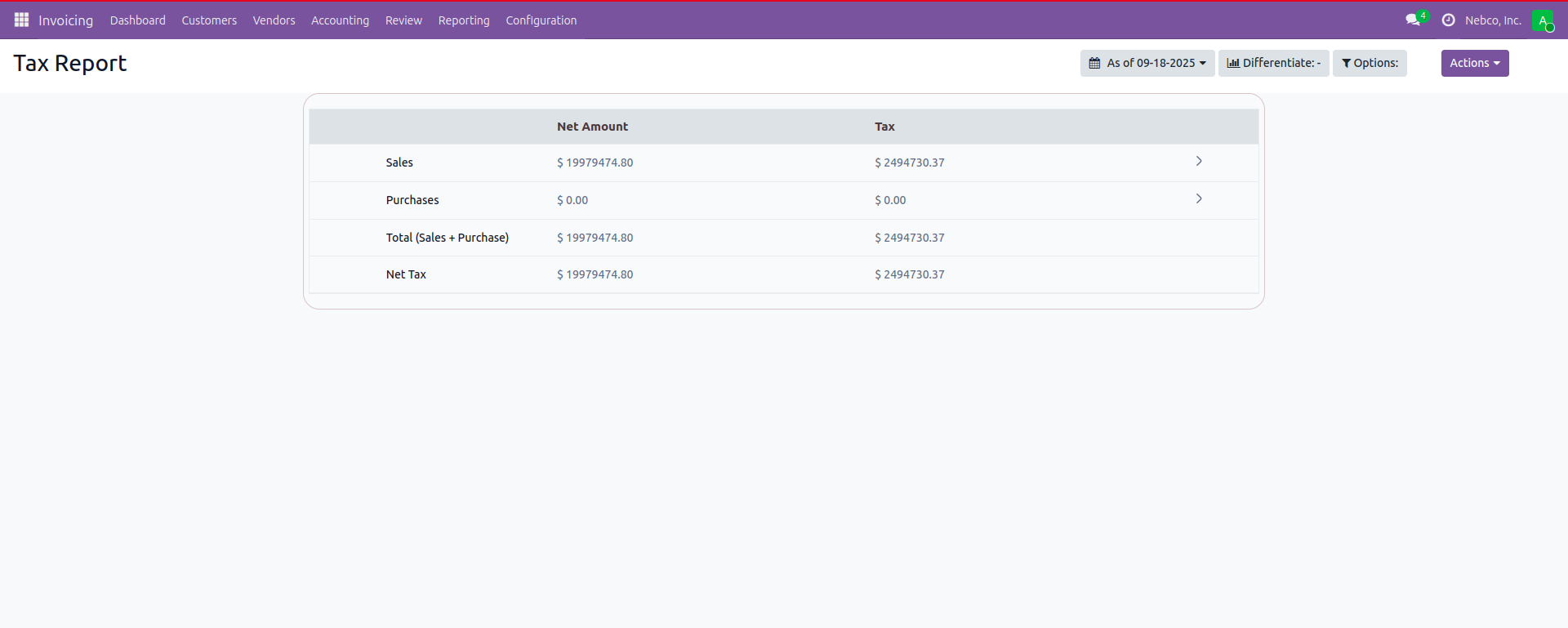Expand the Sales row chevron
This screenshot has width=1568, height=628.
point(1198,162)
